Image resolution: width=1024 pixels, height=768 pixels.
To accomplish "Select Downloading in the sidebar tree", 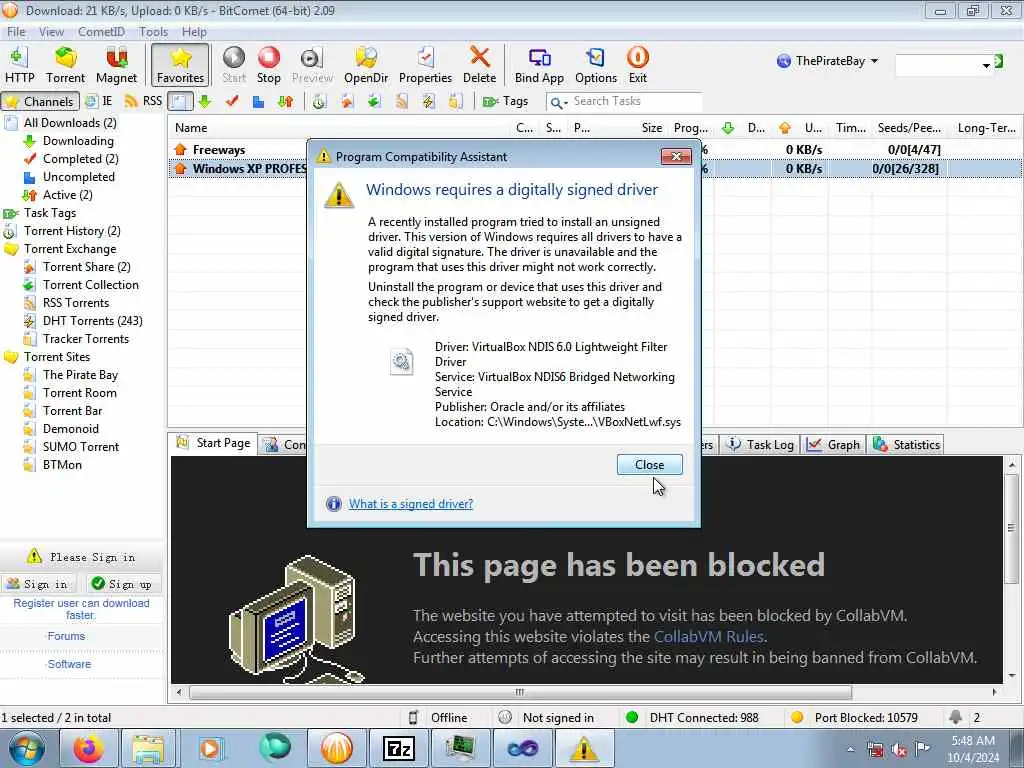I will (x=78, y=141).
